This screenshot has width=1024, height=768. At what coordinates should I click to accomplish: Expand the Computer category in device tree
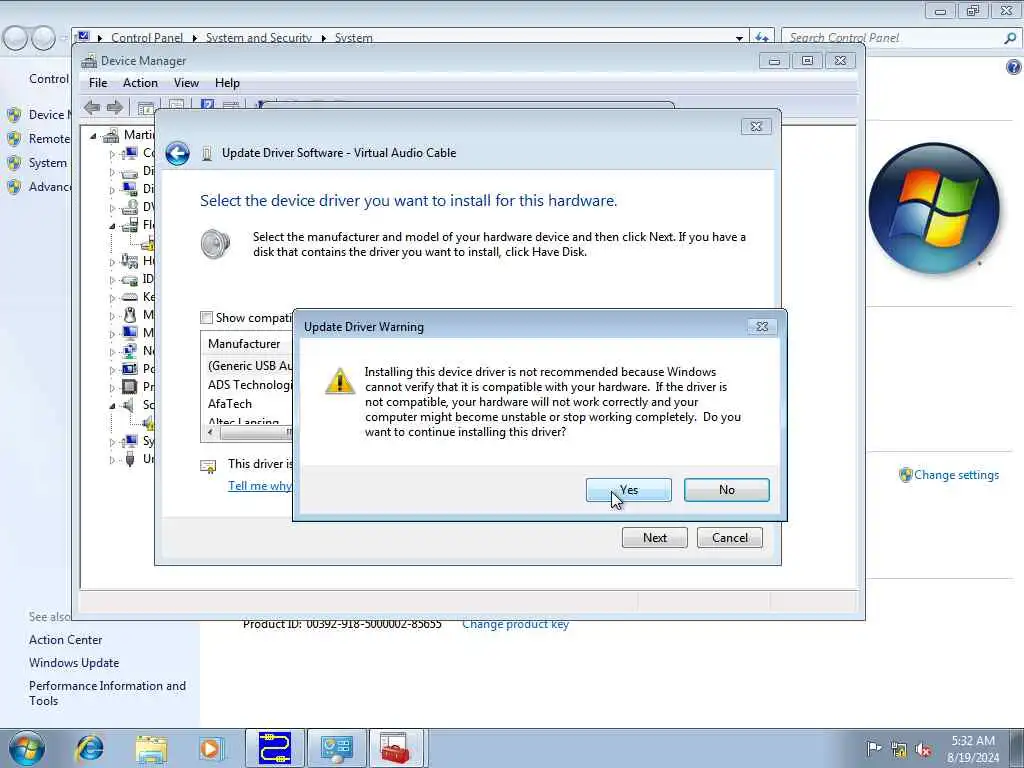tap(112, 154)
